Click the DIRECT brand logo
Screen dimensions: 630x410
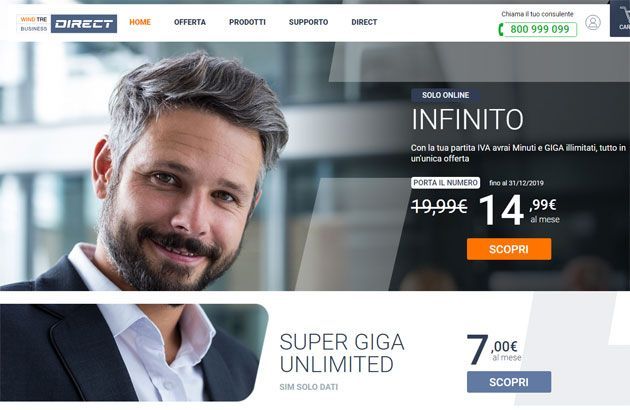(x=84, y=24)
